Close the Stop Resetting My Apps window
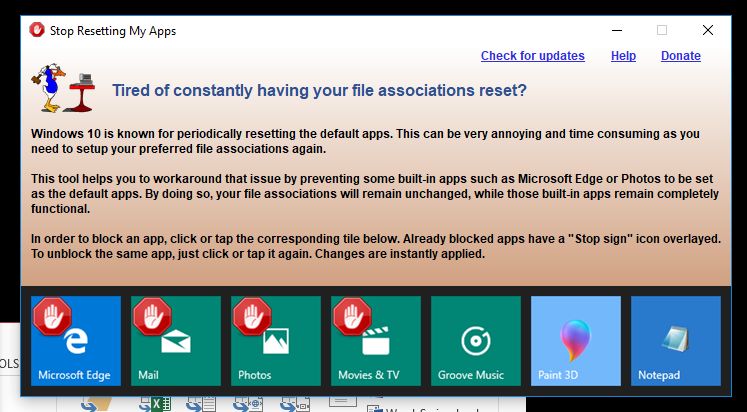This screenshot has width=747, height=412. (x=708, y=30)
